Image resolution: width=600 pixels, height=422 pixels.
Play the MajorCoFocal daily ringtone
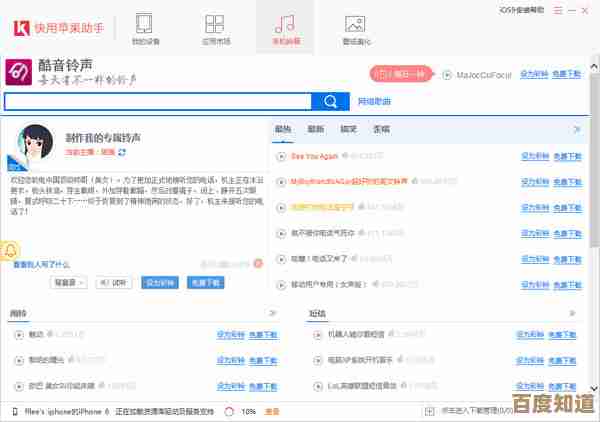[447, 74]
